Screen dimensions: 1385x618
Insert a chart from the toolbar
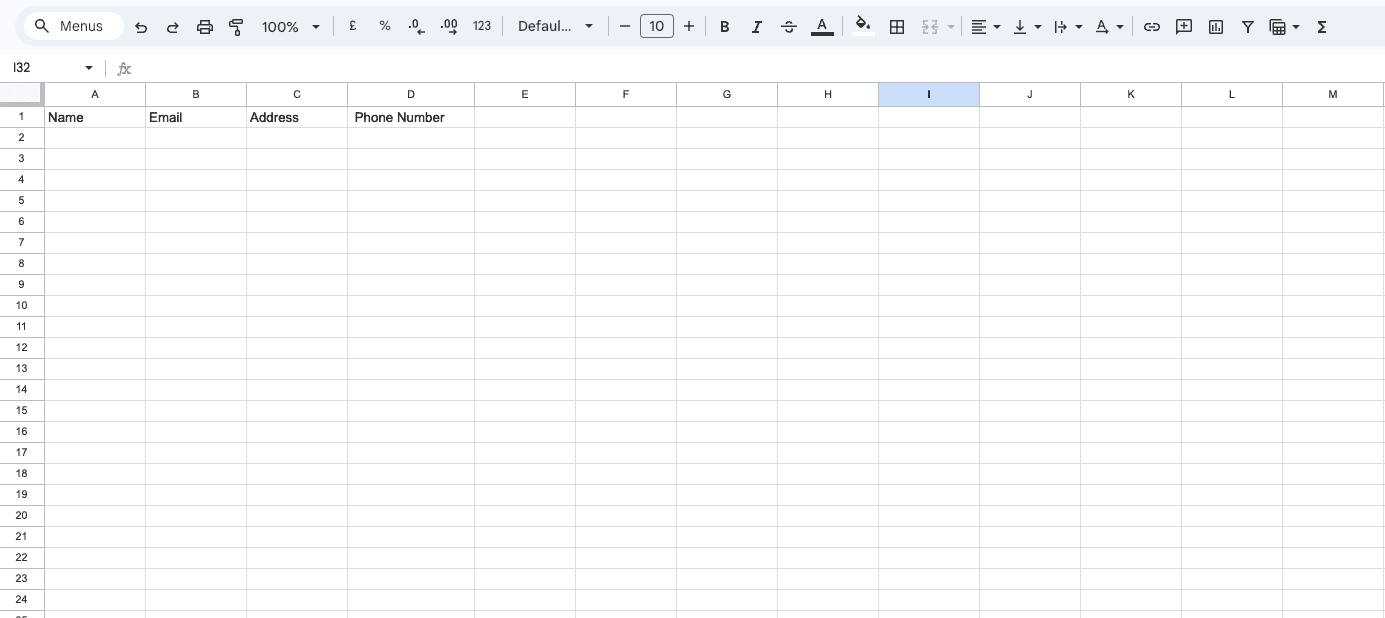point(1216,27)
